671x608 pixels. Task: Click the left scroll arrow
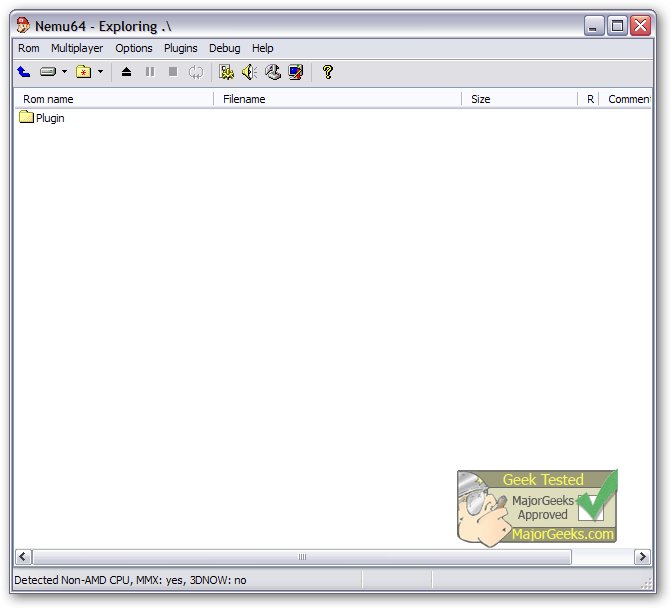tap(24, 557)
